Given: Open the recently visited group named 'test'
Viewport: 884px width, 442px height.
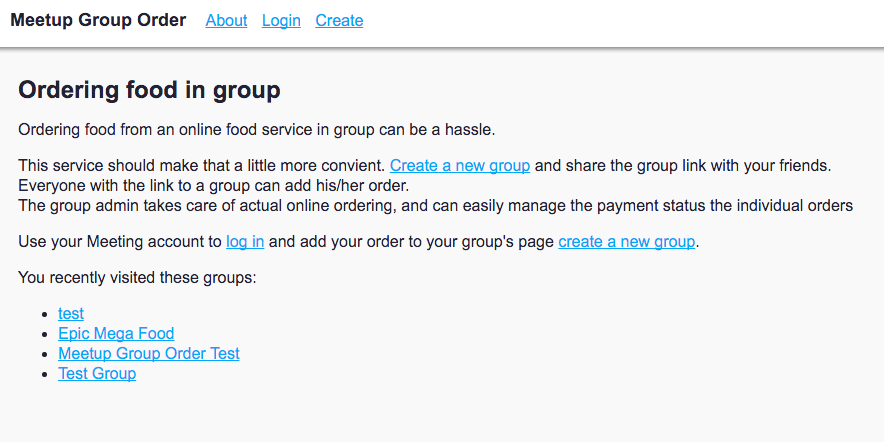Looking at the screenshot, I should 71,313.
